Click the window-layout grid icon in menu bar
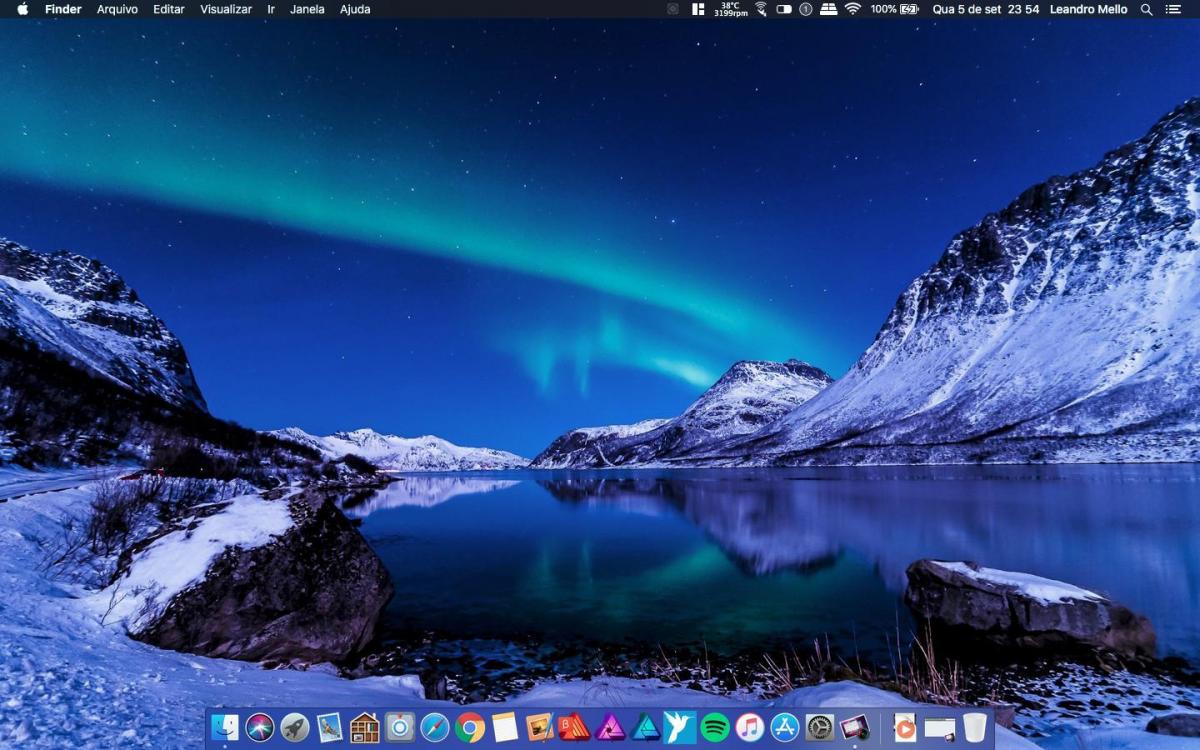The height and width of the screenshot is (750, 1200). (x=698, y=9)
